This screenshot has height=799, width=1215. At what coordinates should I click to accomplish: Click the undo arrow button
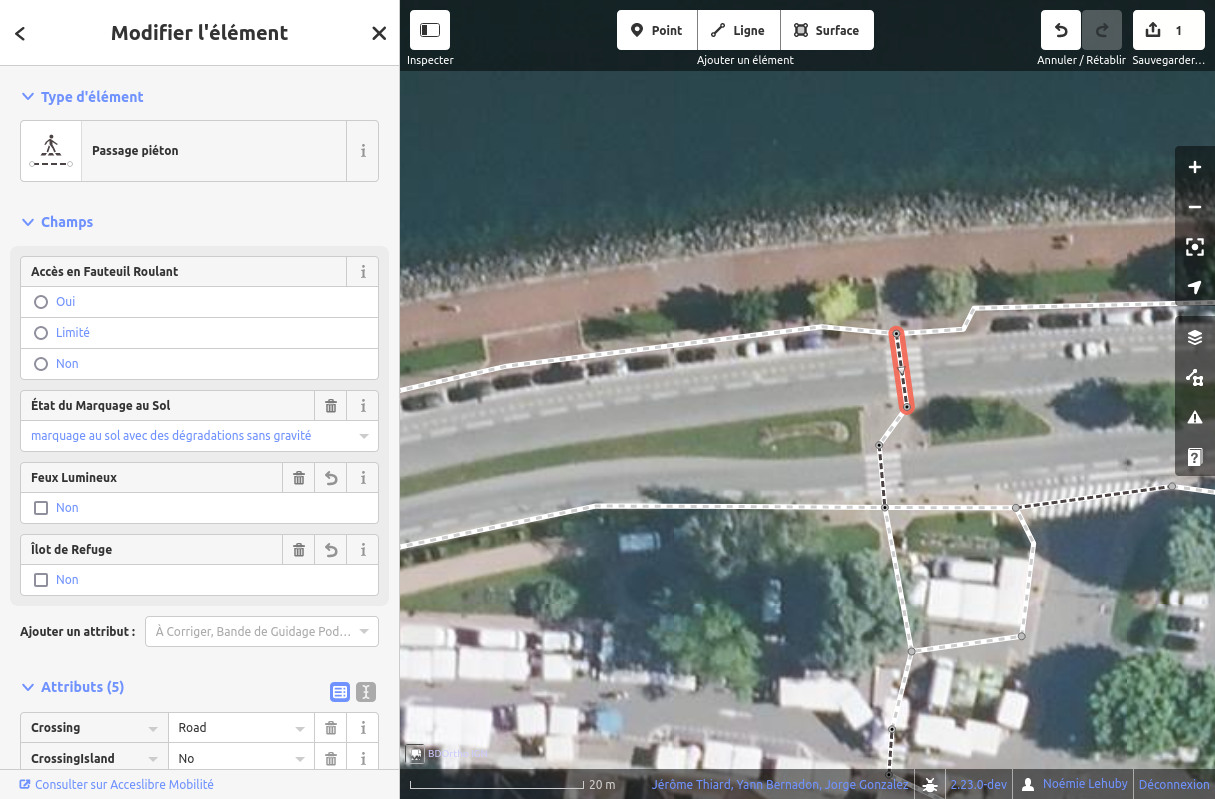pos(1060,31)
